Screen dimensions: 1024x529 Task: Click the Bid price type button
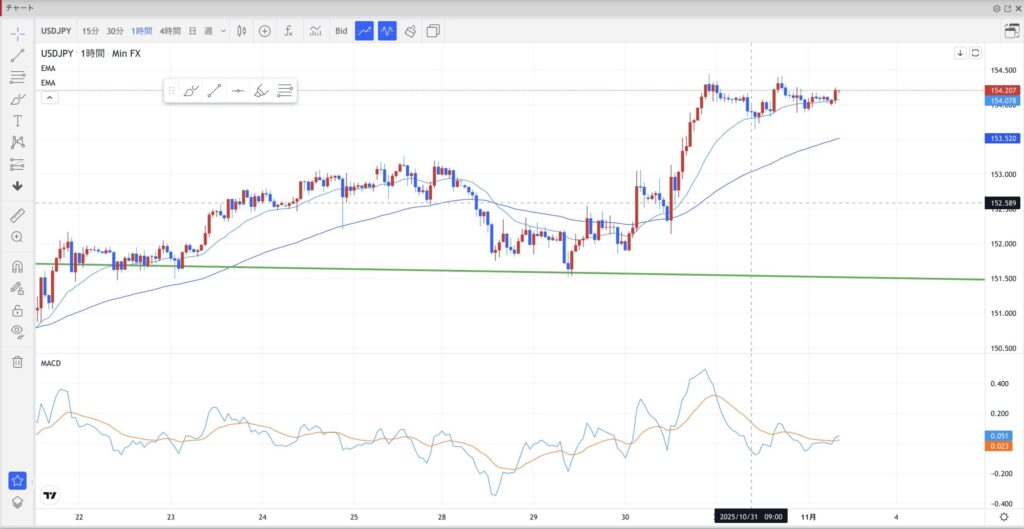click(x=341, y=31)
